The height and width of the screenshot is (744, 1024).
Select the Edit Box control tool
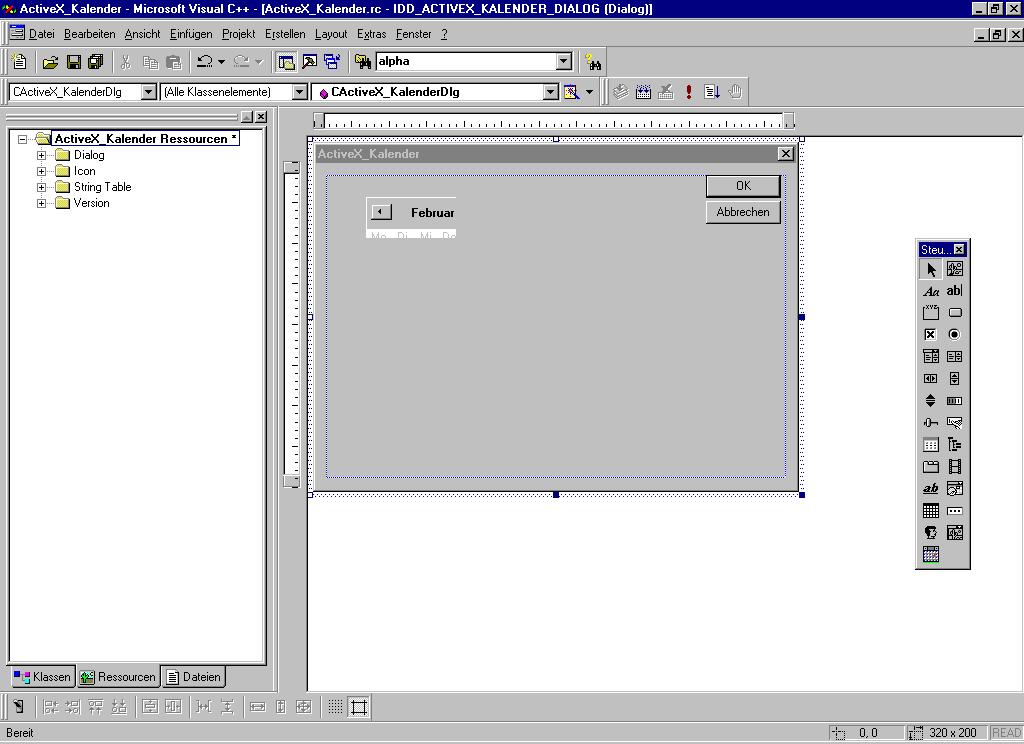954,291
